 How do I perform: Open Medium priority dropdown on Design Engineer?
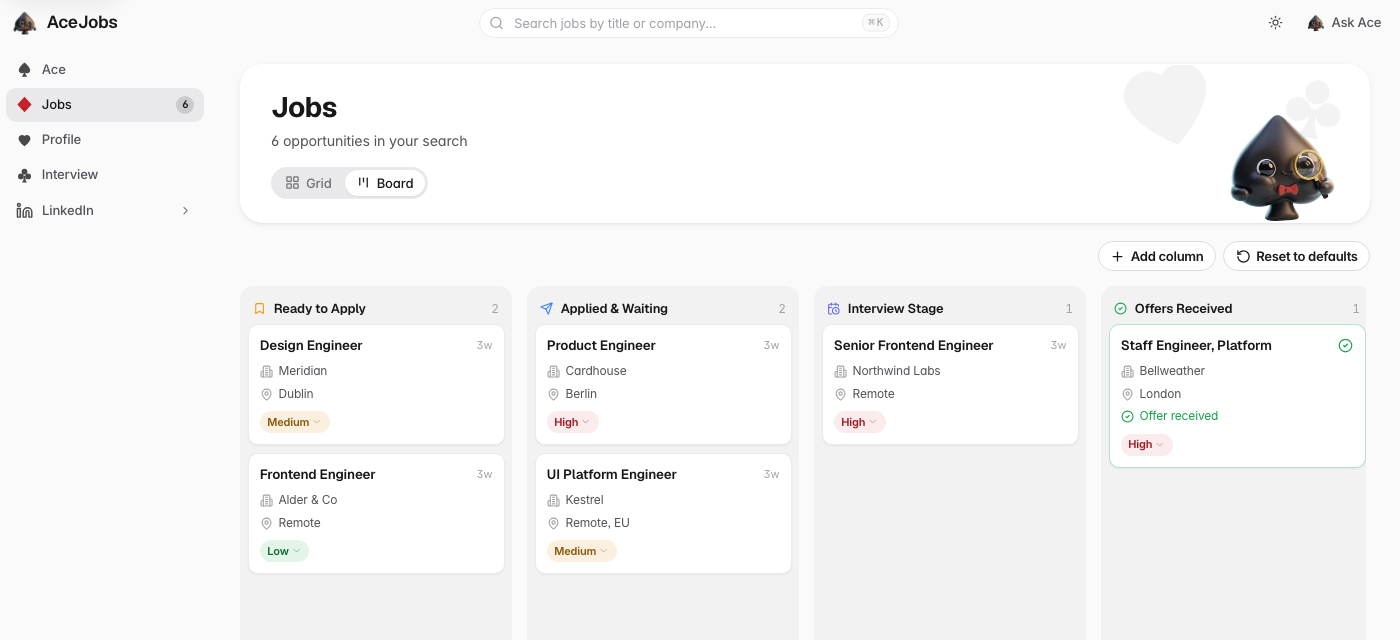tap(295, 422)
